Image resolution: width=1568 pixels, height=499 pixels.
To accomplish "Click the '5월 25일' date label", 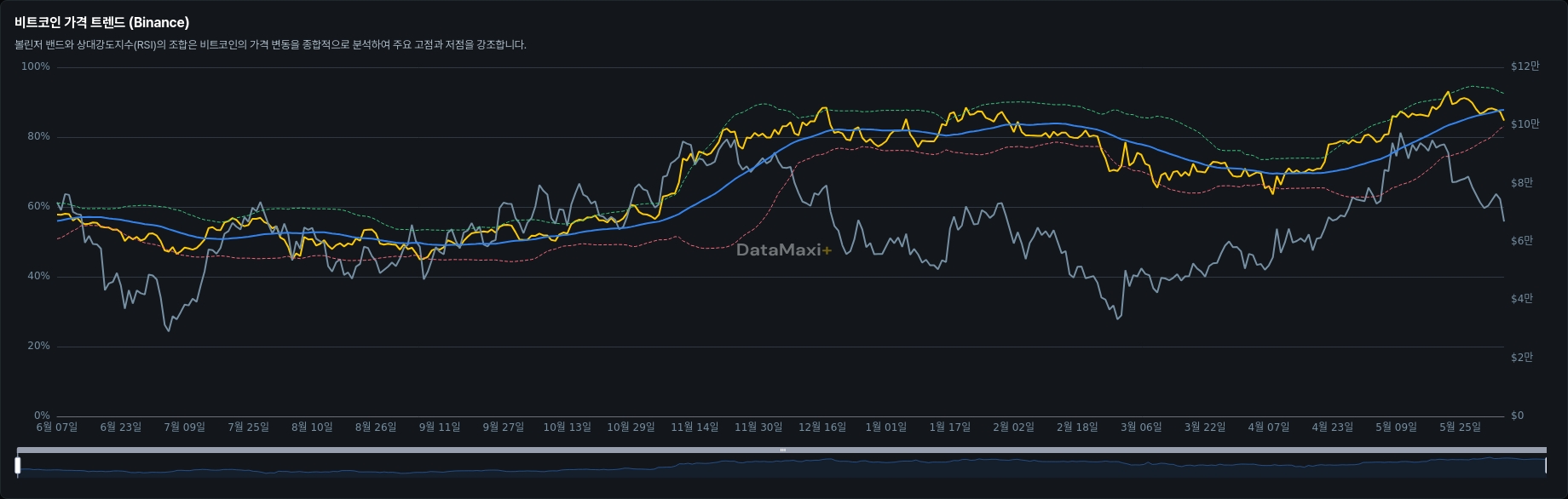I will [x=1461, y=427].
